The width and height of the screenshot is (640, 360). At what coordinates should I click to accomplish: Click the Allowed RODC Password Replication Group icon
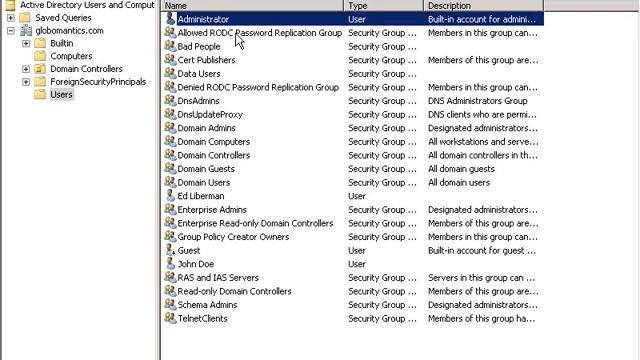[x=170, y=32]
